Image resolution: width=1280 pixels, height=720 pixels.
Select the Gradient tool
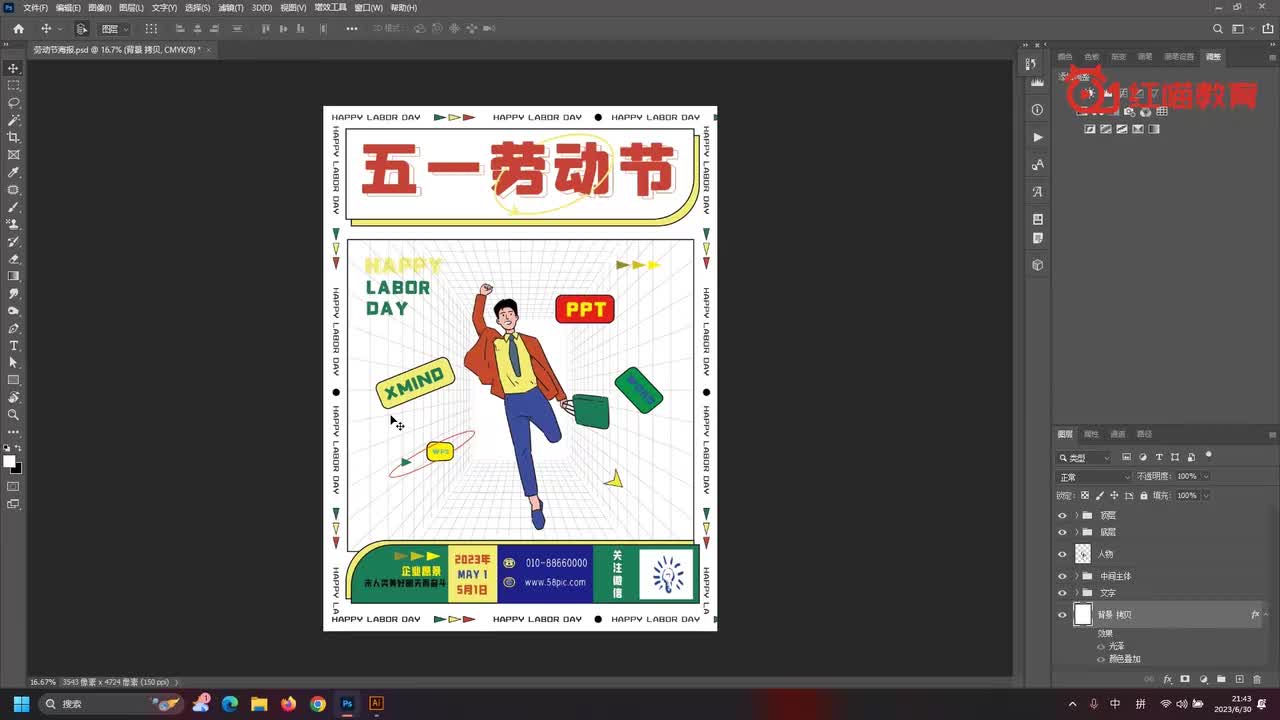click(14, 276)
